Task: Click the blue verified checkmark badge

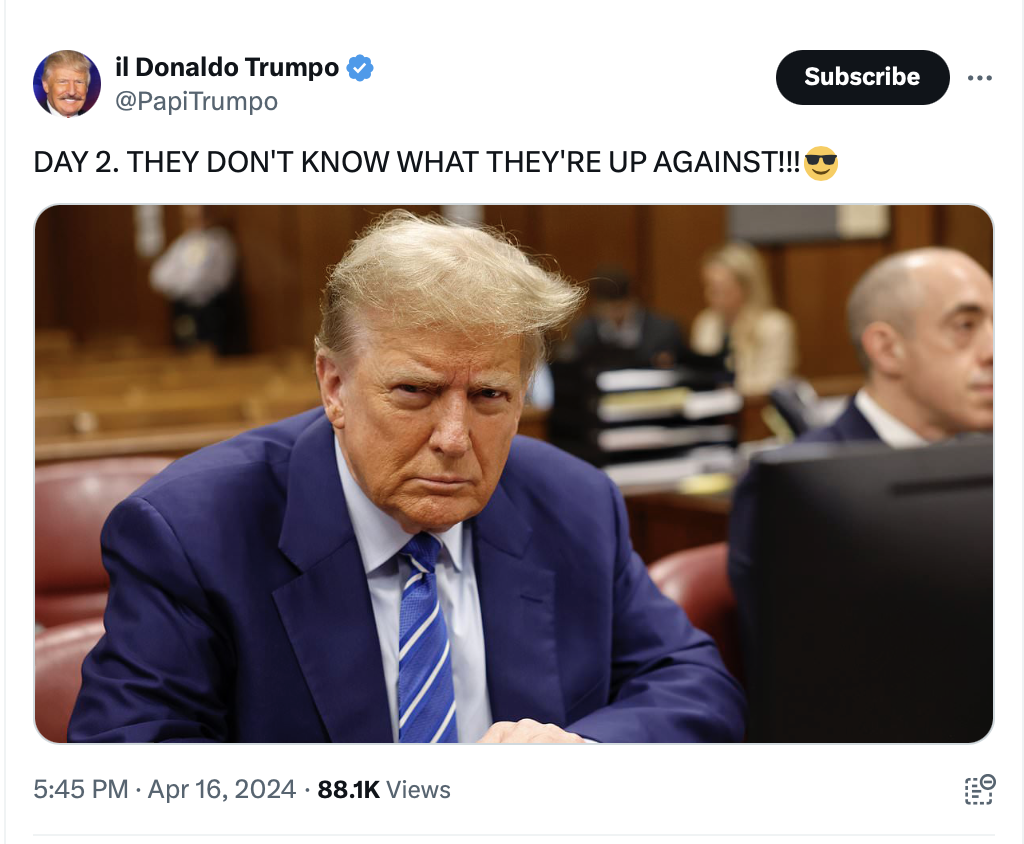Action: (360, 68)
